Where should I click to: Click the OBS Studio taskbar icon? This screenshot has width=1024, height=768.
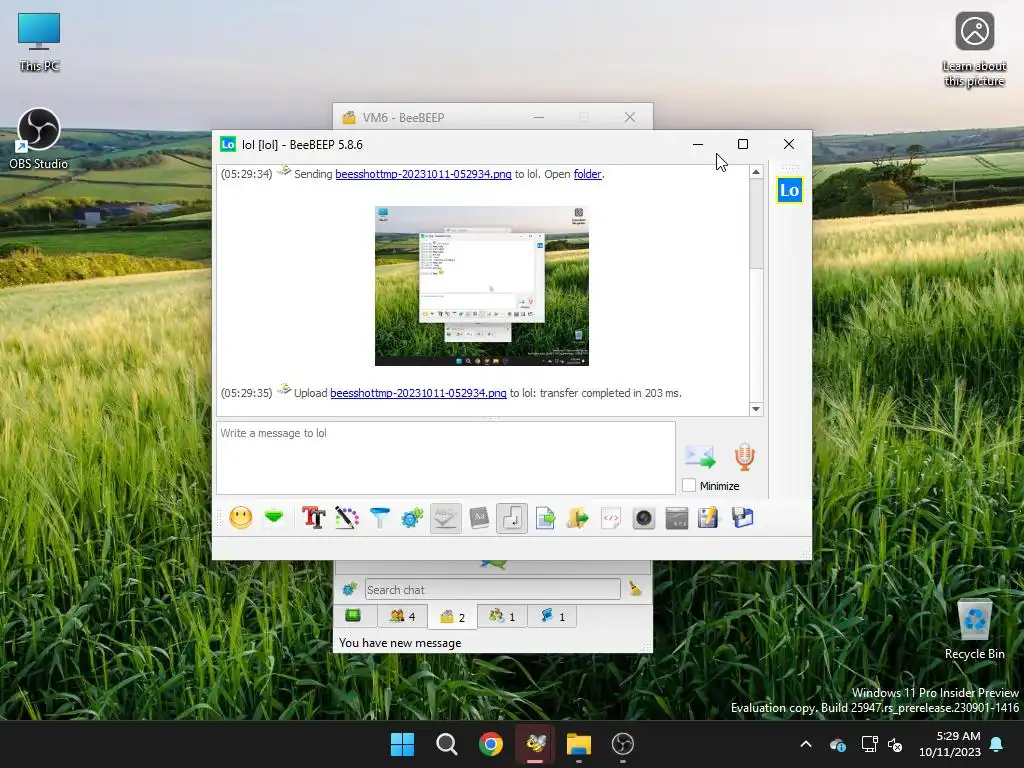point(622,744)
